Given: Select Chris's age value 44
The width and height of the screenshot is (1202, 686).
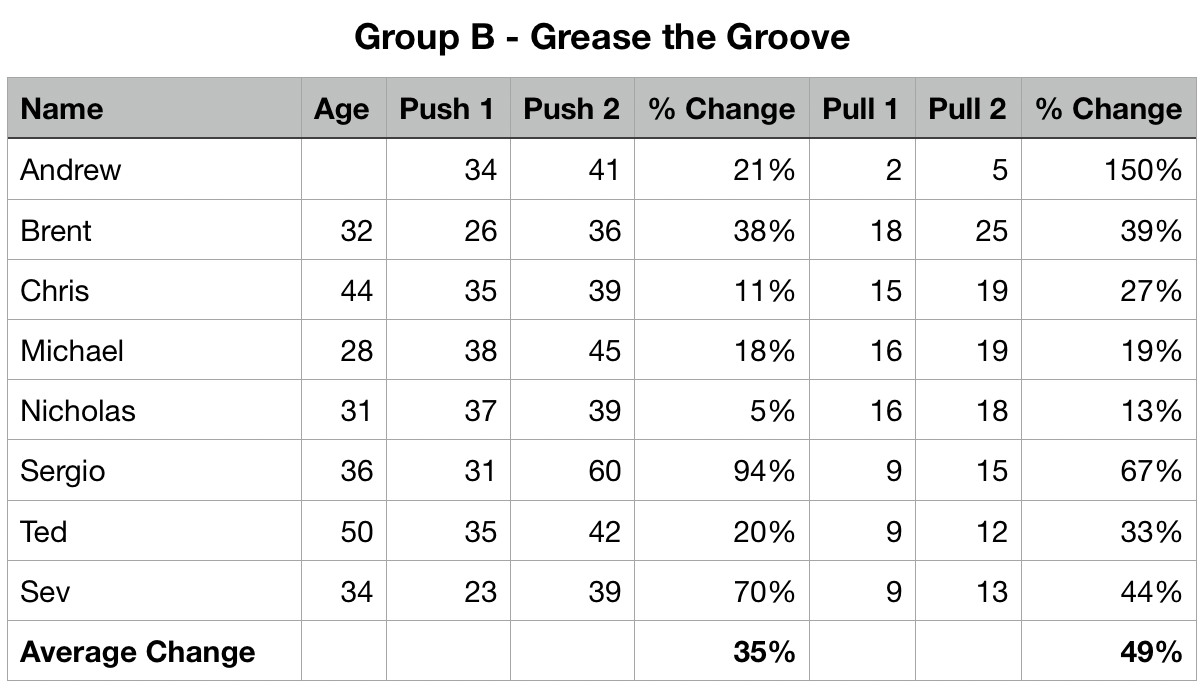Looking at the screenshot, I should tap(356, 291).
